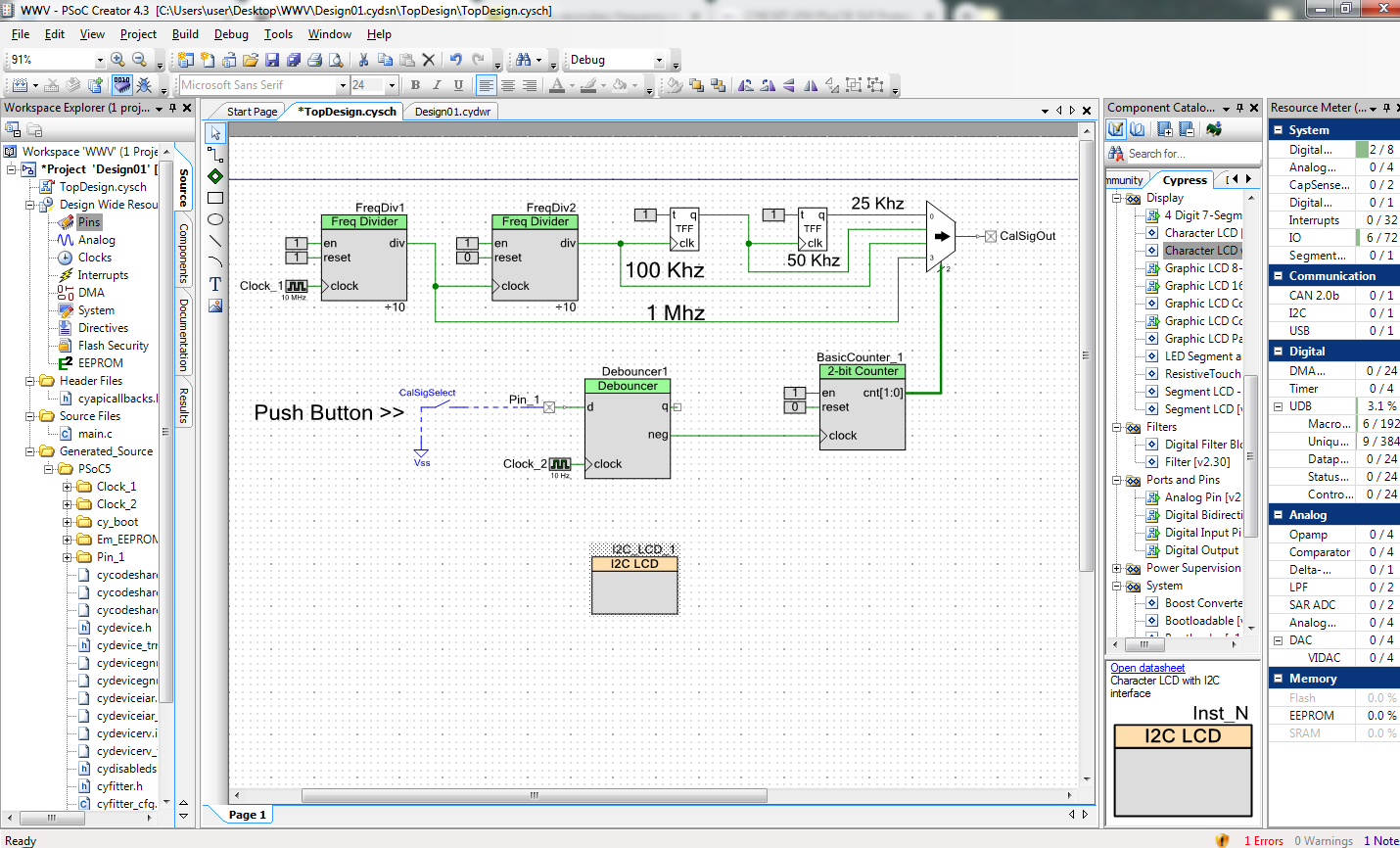
Task: Toggle underline text formatting
Action: pyautogui.click(x=458, y=85)
